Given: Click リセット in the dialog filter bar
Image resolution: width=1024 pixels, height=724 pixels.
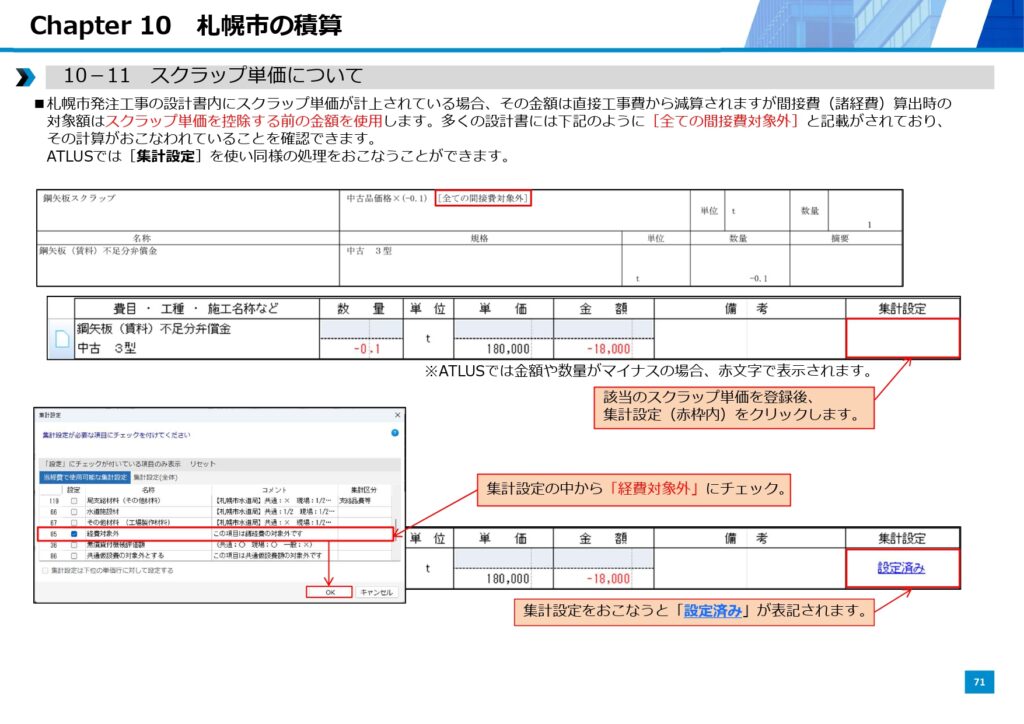Looking at the screenshot, I should coord(203,464).
